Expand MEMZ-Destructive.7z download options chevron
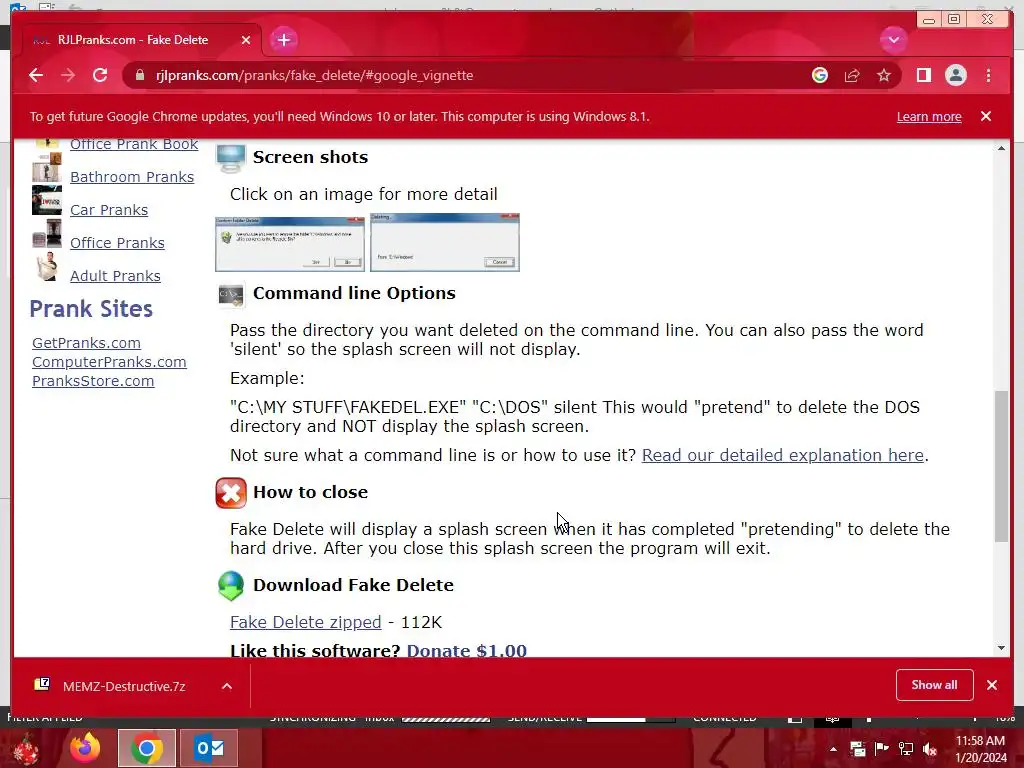This screenshot has height=768, width=1024. (227, 686)
